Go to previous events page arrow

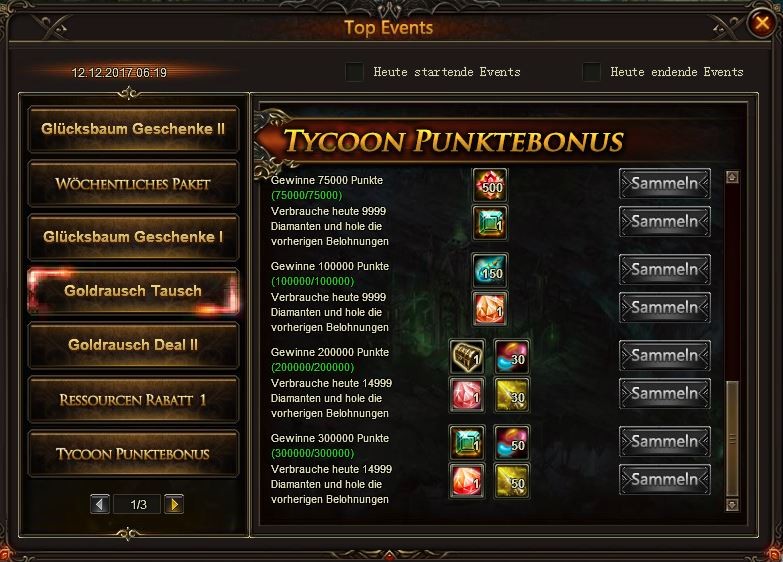[100, 505]
